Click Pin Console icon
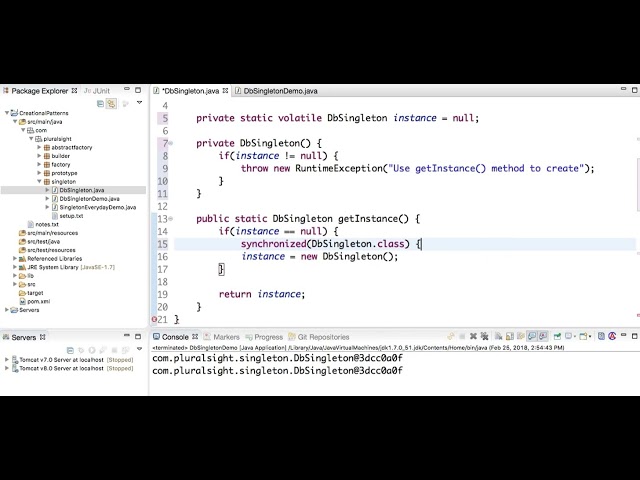Image resolution: width=640 pixels, height=480 pixels. click(x=557, y=336)
